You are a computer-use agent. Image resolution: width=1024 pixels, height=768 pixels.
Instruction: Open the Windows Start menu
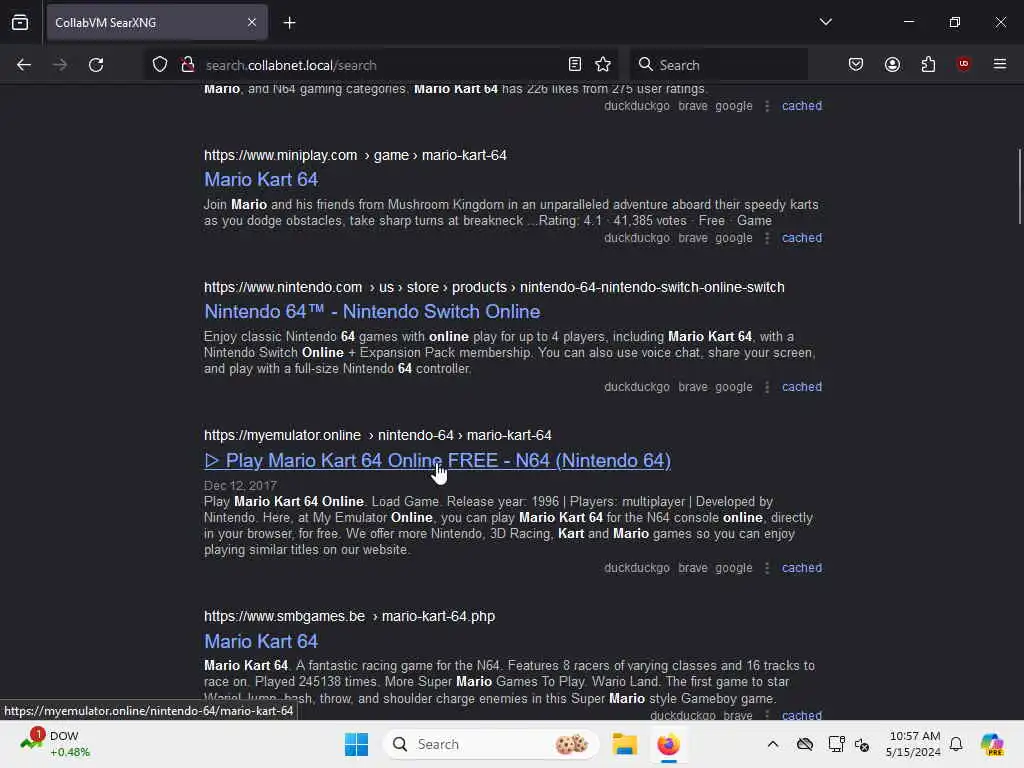point(357,744)
